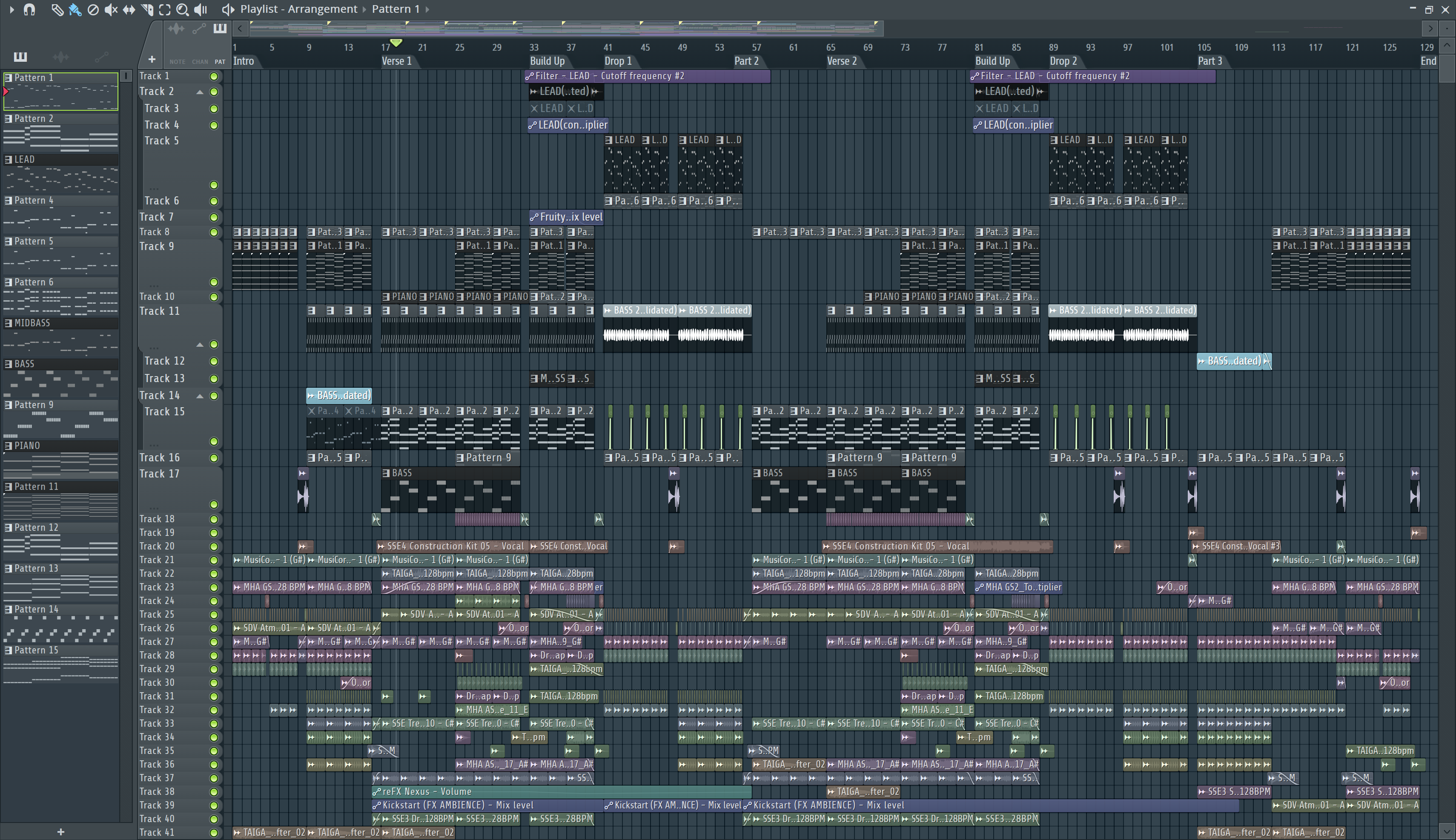
Task: Switch to the PAT tab
Action: (x=220, y=62)
